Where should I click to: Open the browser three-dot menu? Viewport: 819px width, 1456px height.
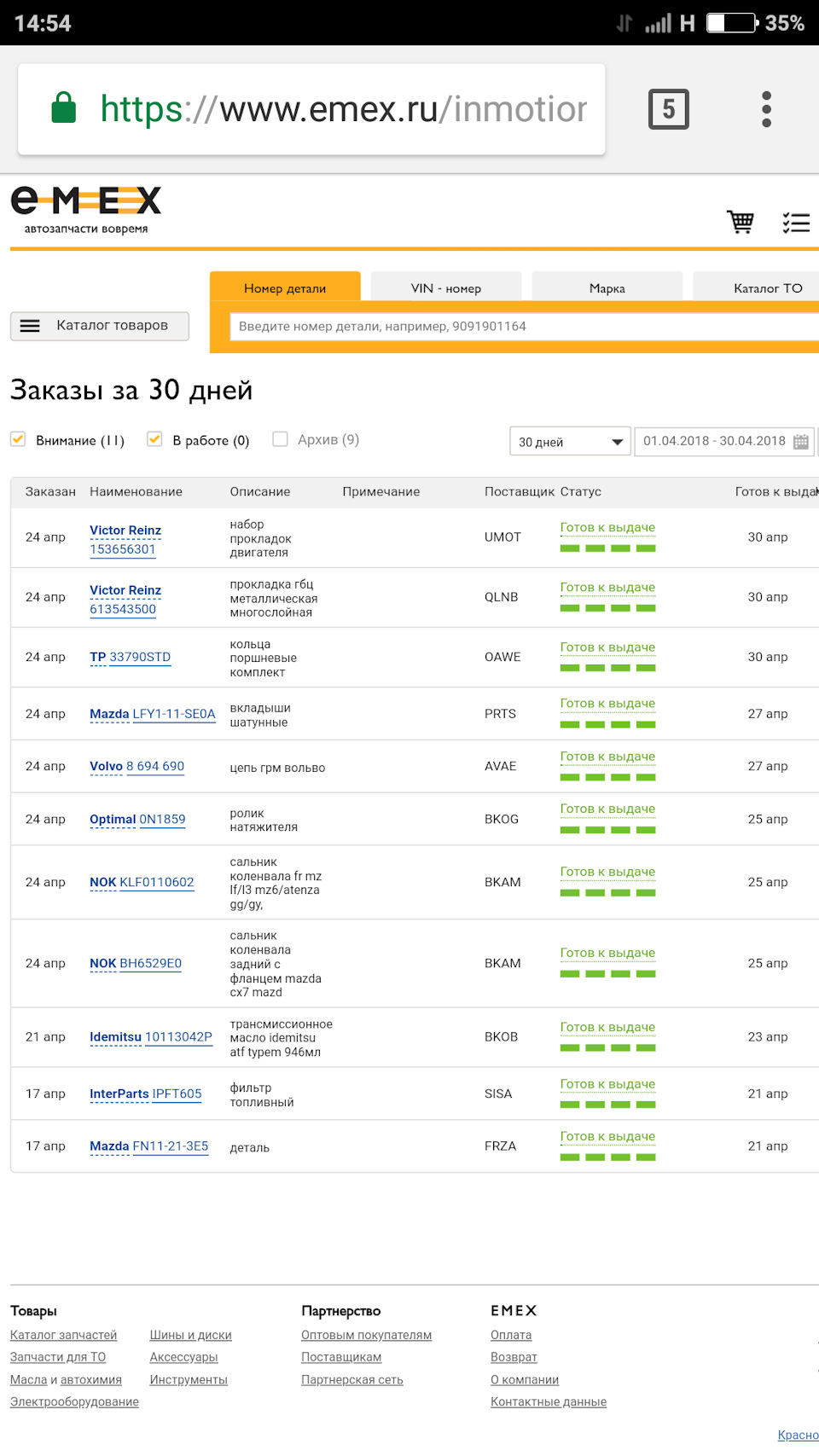click(766, 109)
